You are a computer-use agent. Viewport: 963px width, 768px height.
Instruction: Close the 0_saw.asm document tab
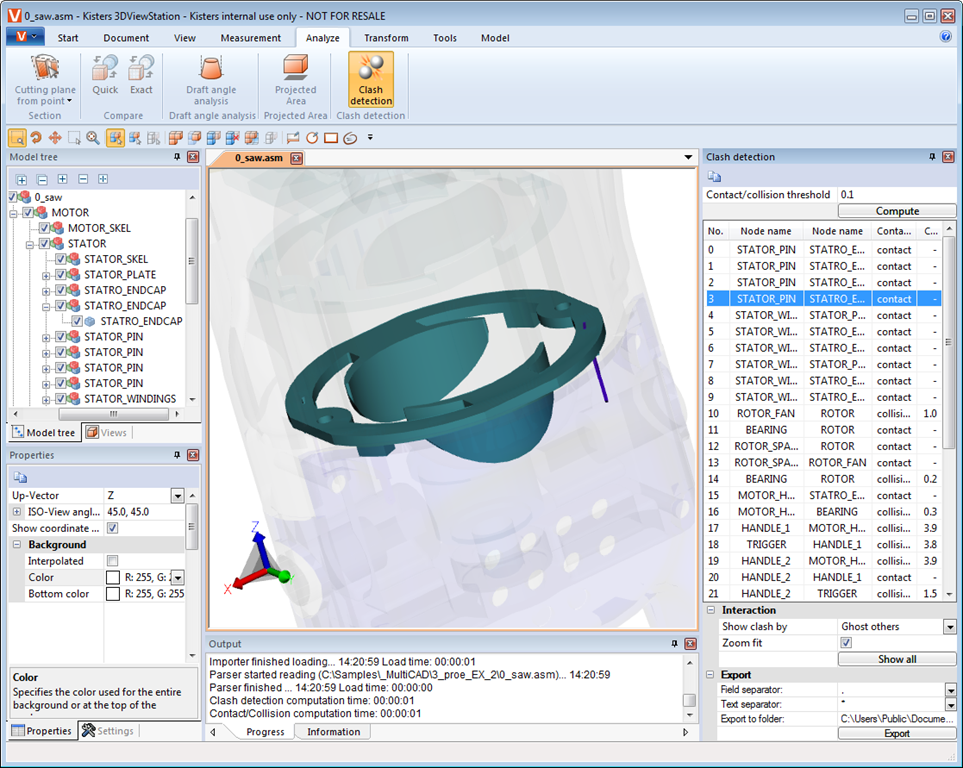[297, 158]
